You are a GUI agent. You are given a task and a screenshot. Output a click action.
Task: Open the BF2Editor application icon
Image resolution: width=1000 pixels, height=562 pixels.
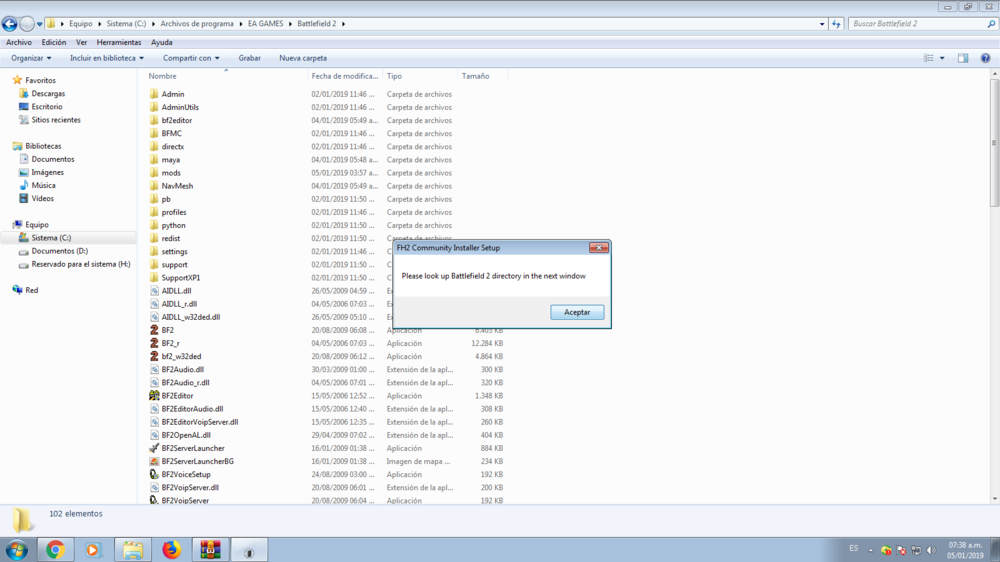154,396
